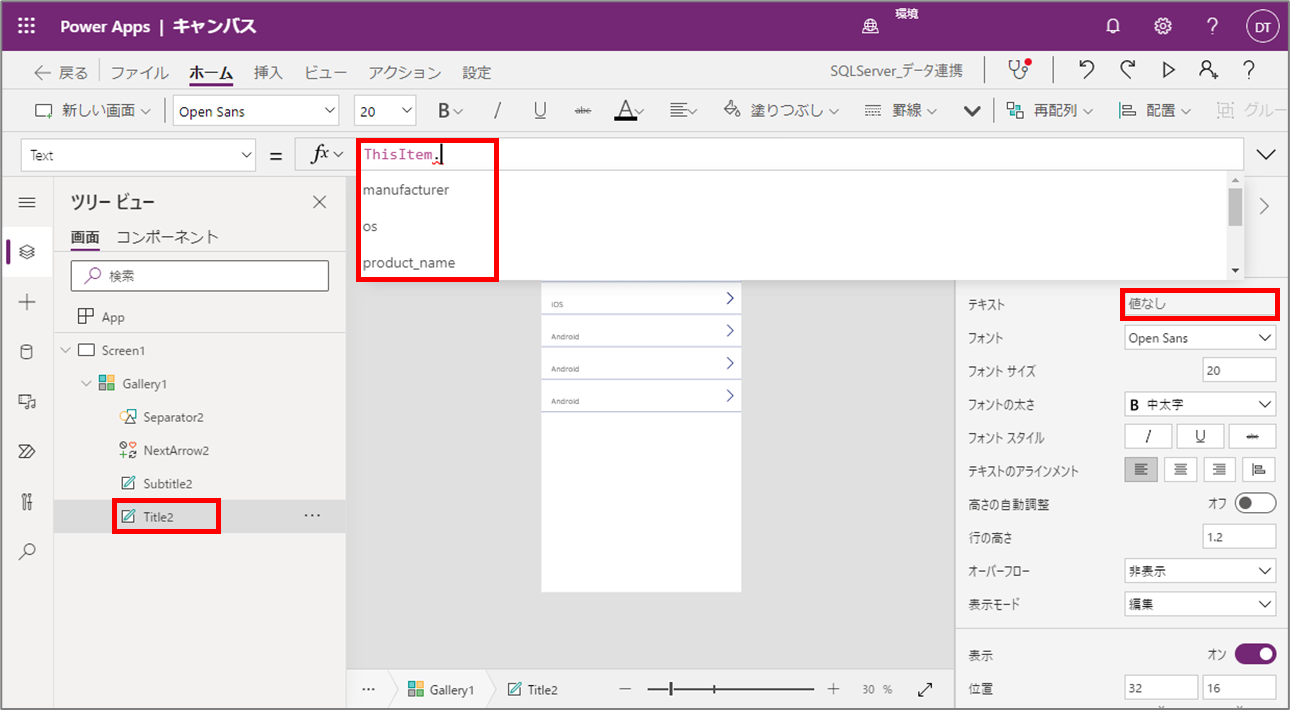Click Gallery1 in the breadcrumb bar
Image resolution: width=1290 pixels, height=710 pixels.
(x=441, y=689)
